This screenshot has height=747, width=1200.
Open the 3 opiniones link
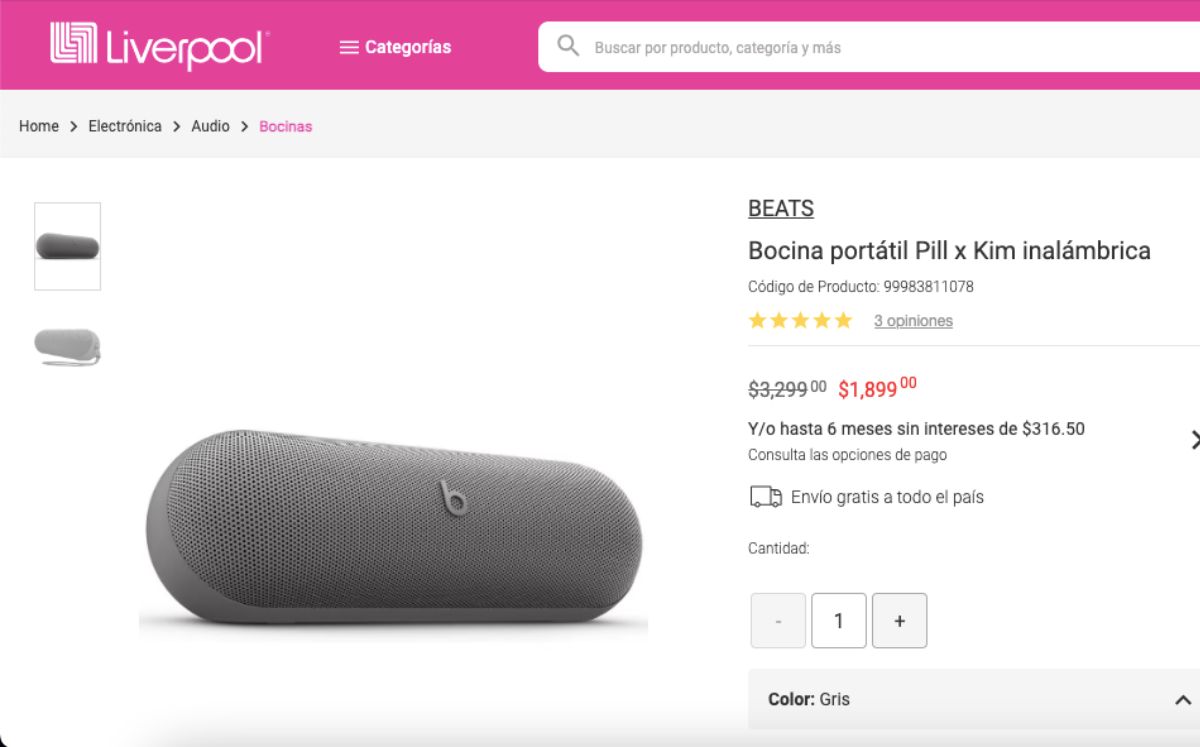point(913,320)
